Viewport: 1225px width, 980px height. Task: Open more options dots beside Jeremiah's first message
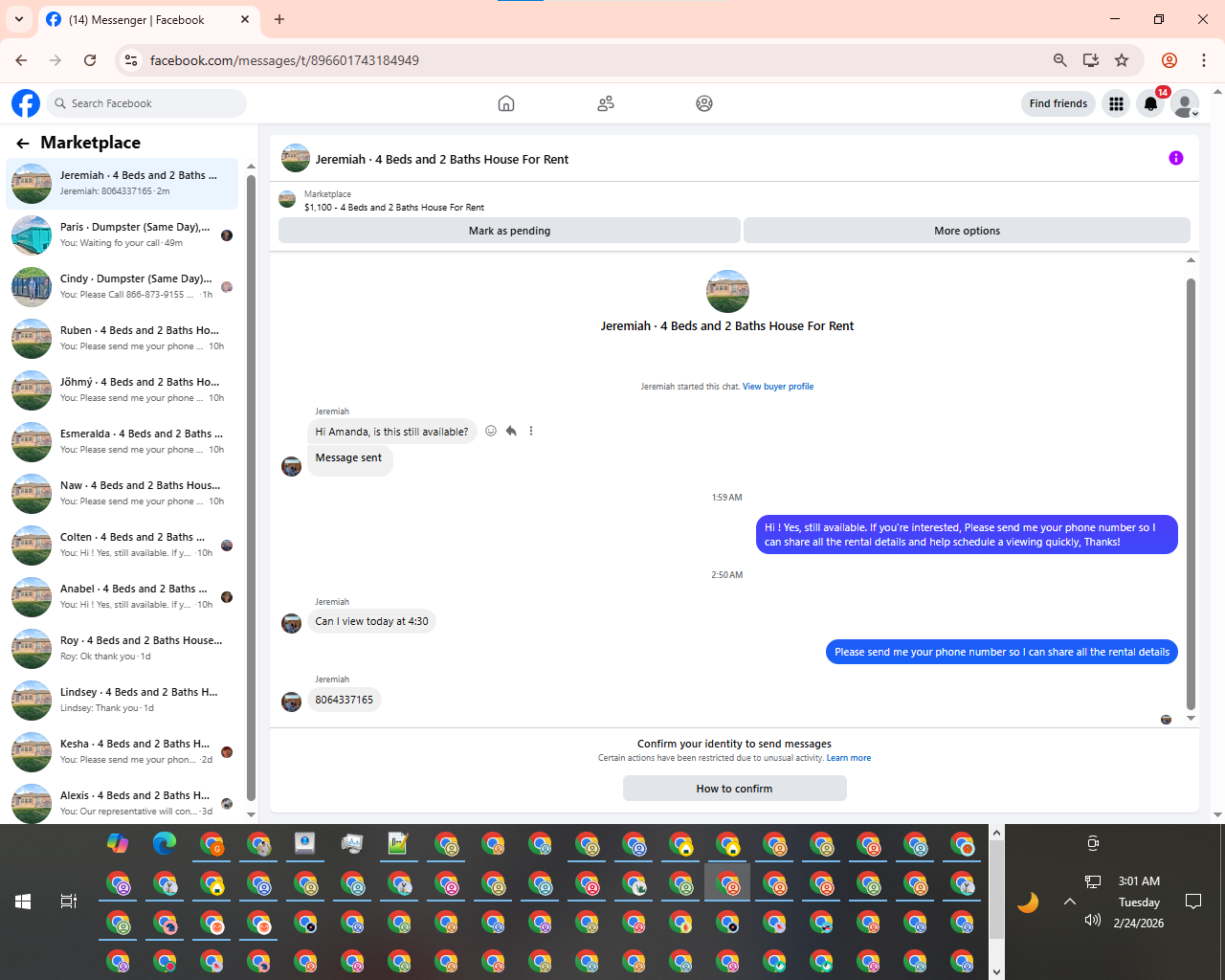point(531,431)
